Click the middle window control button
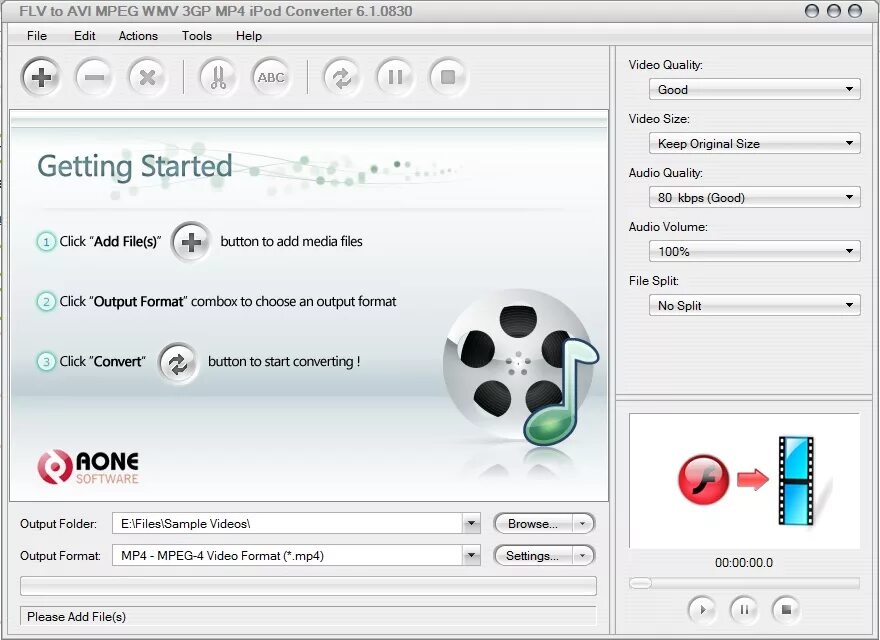 [x=833, y=11]
